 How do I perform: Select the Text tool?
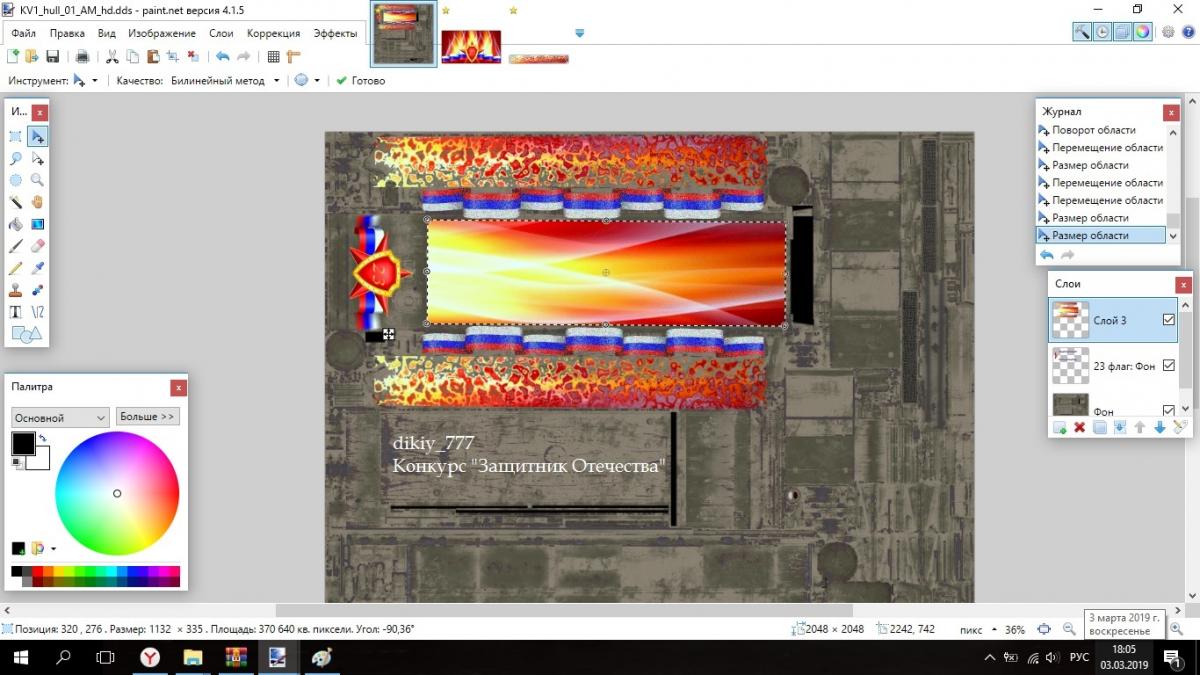(16, 312)
